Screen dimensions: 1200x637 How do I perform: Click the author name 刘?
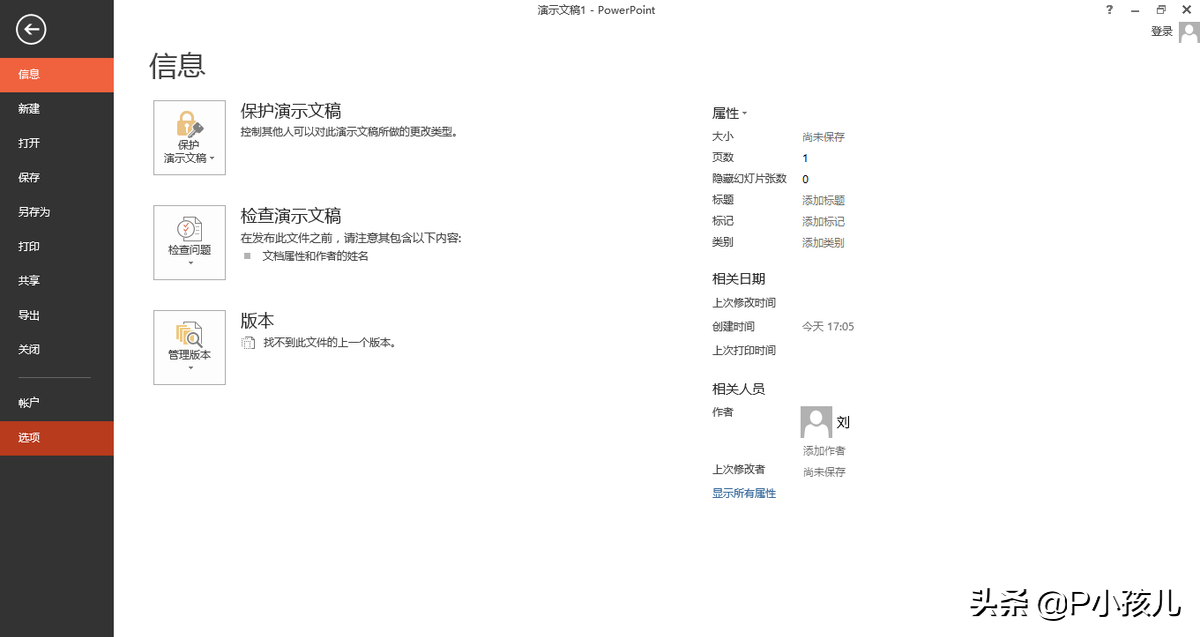pos(843,423)
